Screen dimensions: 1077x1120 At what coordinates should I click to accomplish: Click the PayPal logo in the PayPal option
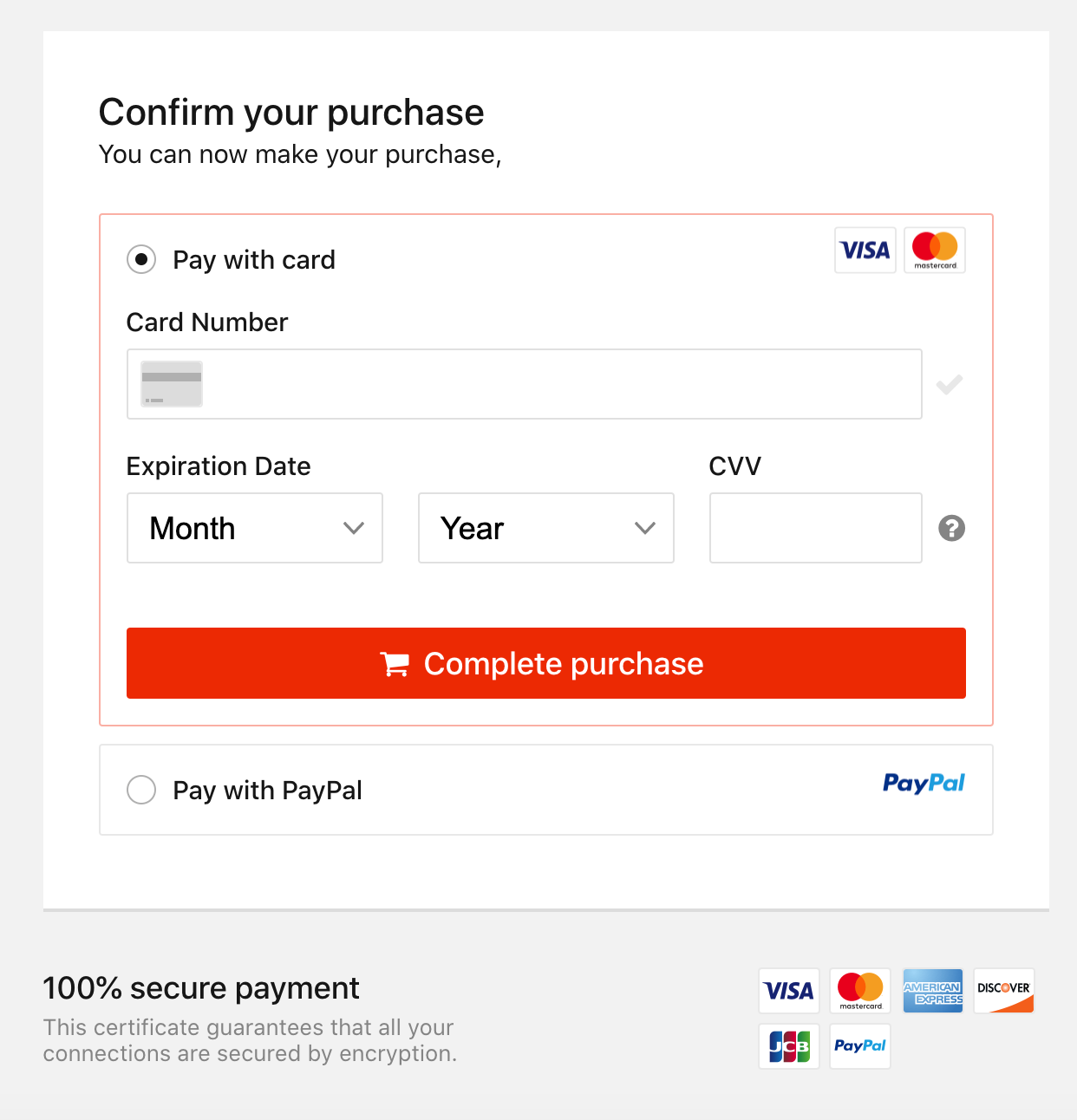924,783
